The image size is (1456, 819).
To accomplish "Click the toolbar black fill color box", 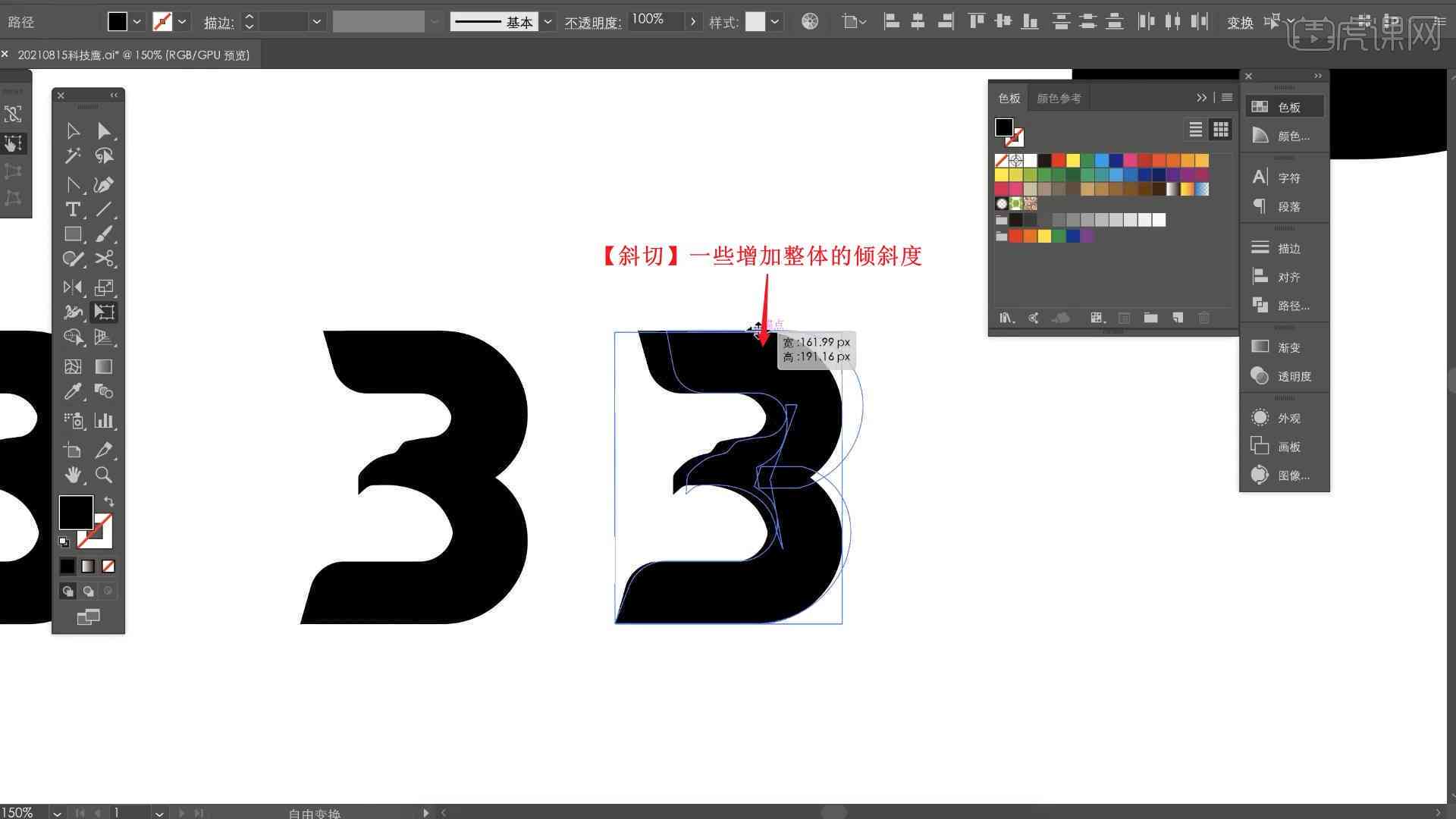I will coord(76,513).
